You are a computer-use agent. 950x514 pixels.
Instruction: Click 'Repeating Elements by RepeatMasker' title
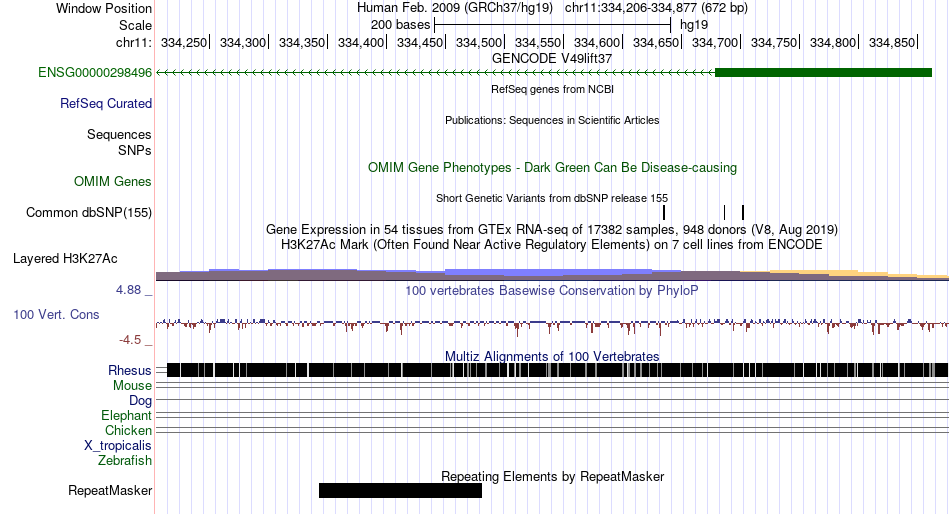(552, 476)
